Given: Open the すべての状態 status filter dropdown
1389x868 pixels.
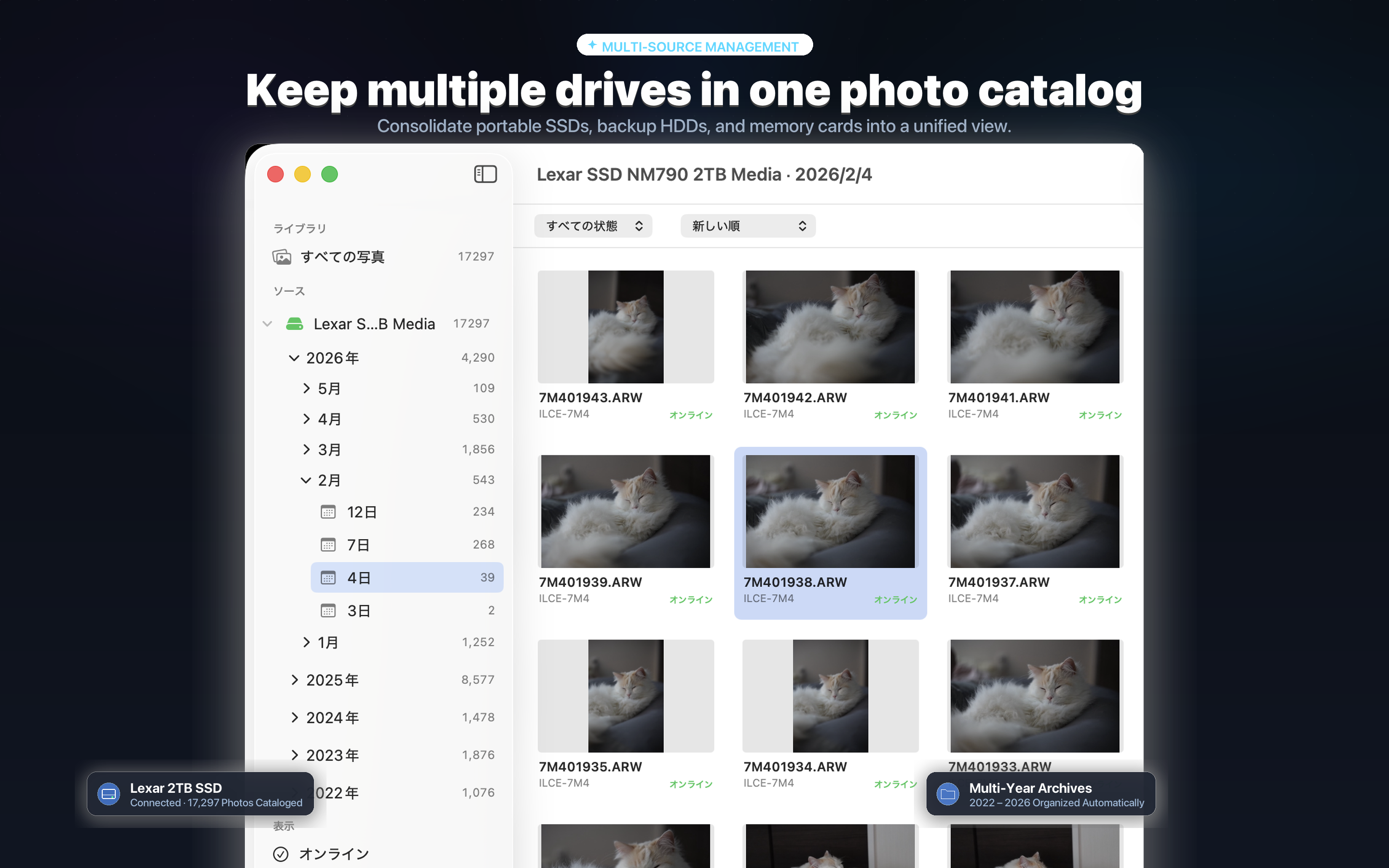Looking at the screenshot, I should click(593, 226).
